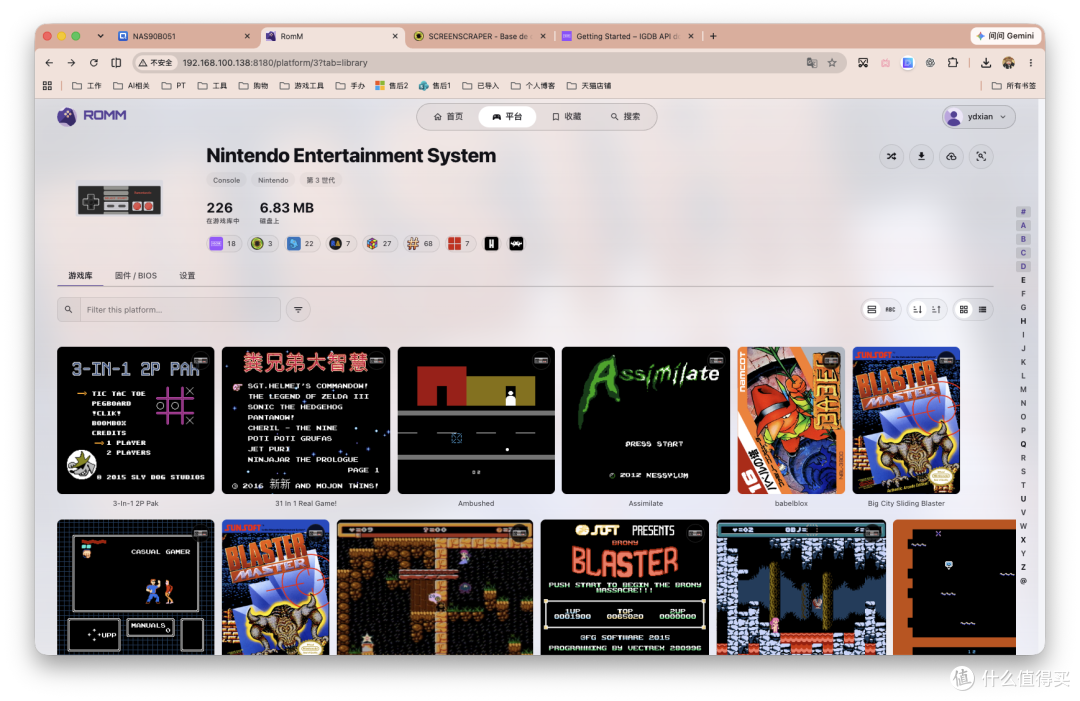Click the hash sign chip showing 68

click(x=421, y=244)
